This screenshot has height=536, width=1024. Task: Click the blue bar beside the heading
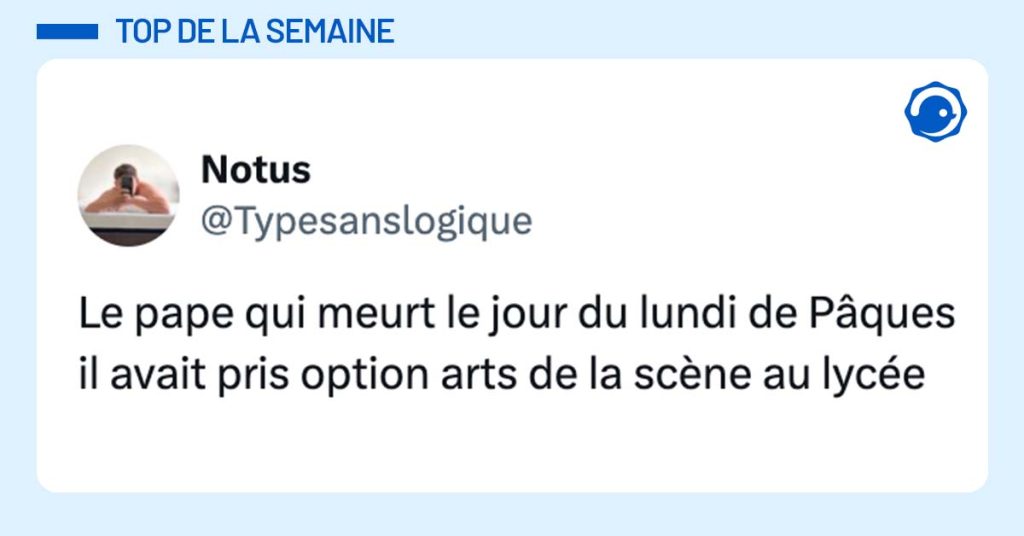pyautogui.click(x=67, y=32)
